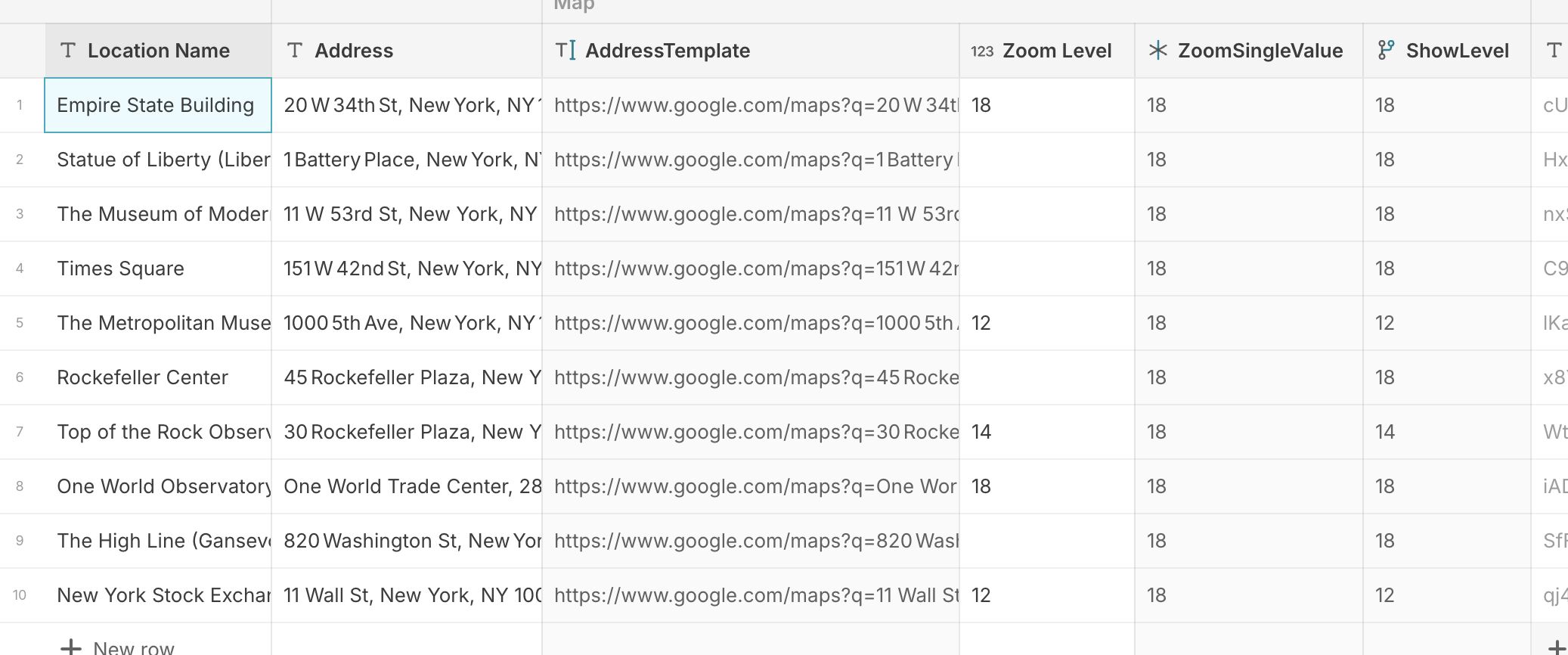Screen dimensions: 1568x655
Task: Click the 123 number icon beside Zoom Level
Action: [x=982, y=51]
